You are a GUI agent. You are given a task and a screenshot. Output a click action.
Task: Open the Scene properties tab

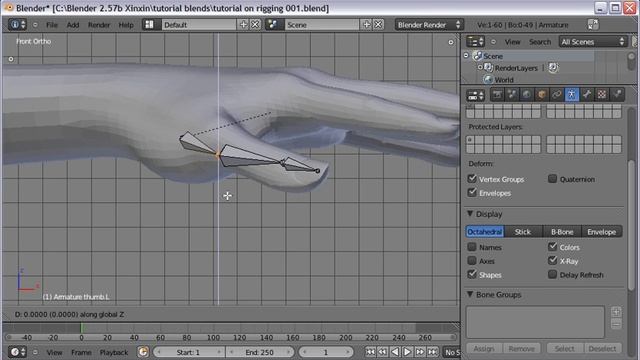tap(512, 95)
